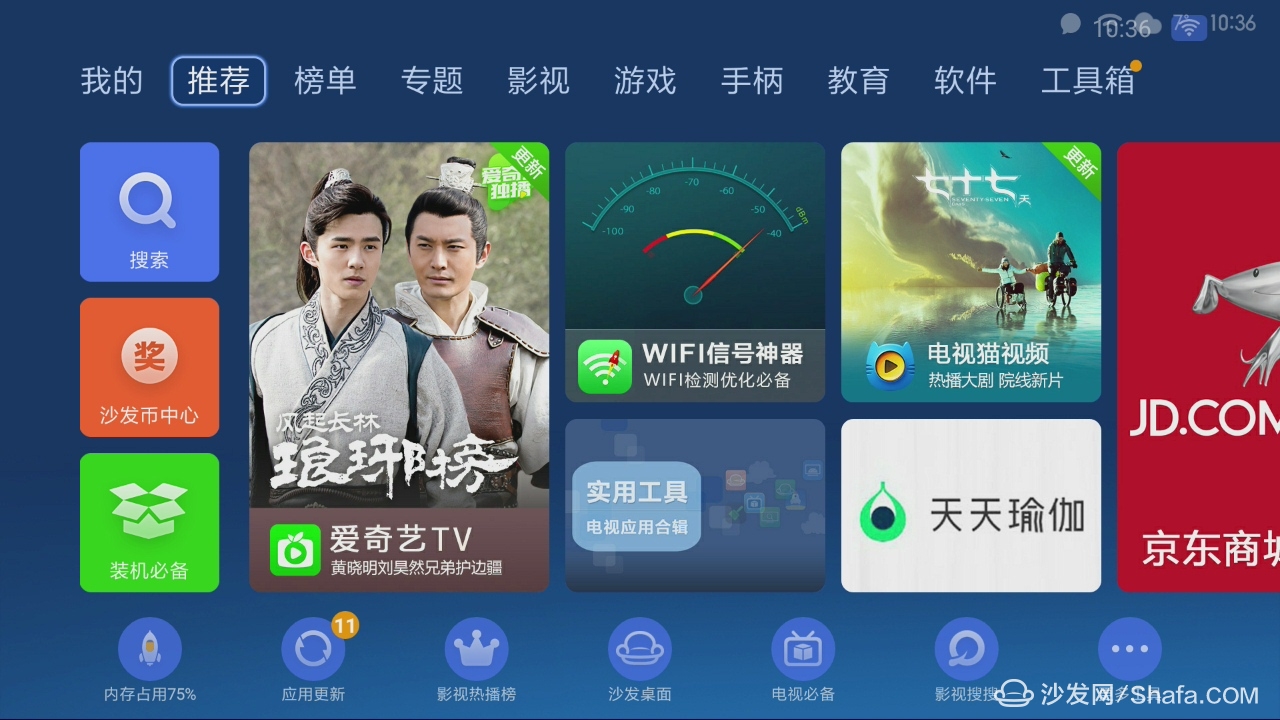Click the 实用工具 电视应用合辑 button
The width and height of the screenshot is (1280, 720).
coord(637,506)
